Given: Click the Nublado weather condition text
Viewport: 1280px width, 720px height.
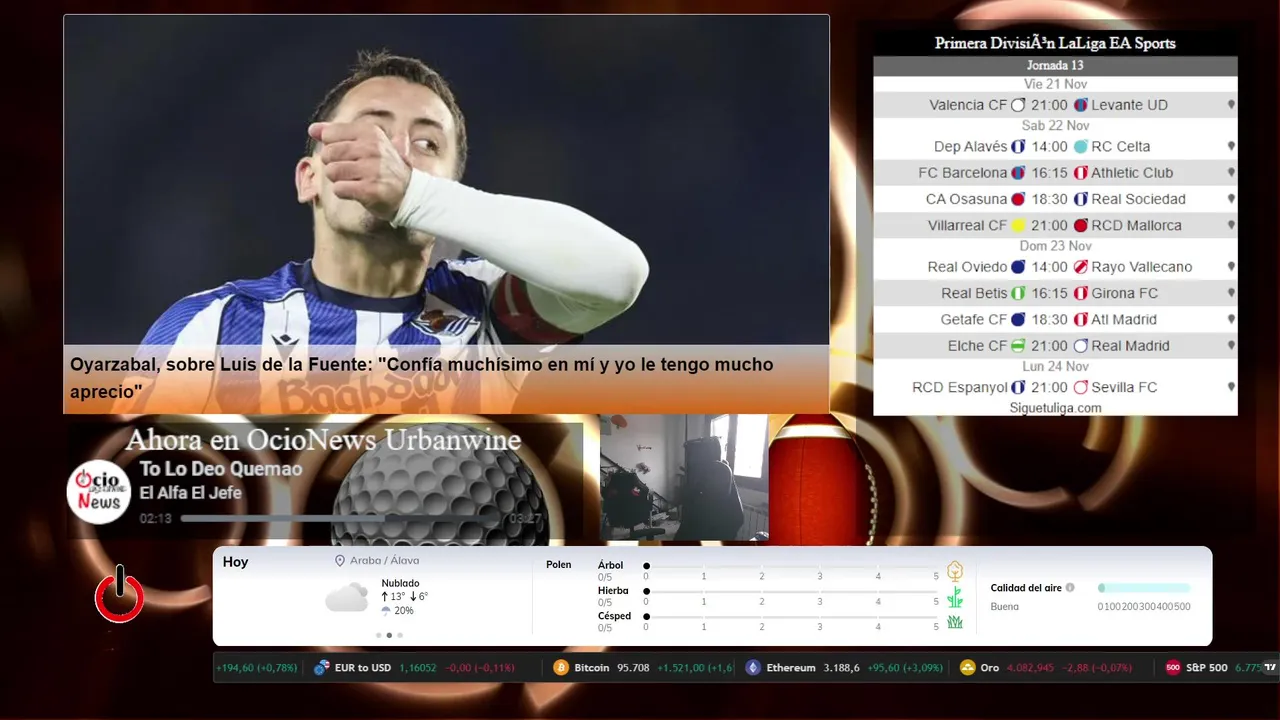Looking at the screenshot, I should (400, 583).
